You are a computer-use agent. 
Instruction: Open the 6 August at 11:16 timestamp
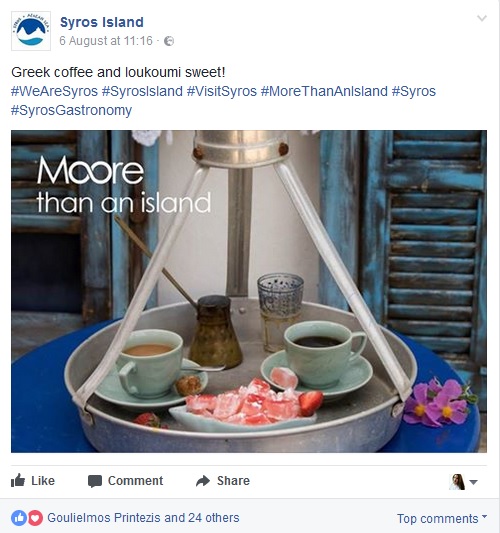[x=106, y=41]
